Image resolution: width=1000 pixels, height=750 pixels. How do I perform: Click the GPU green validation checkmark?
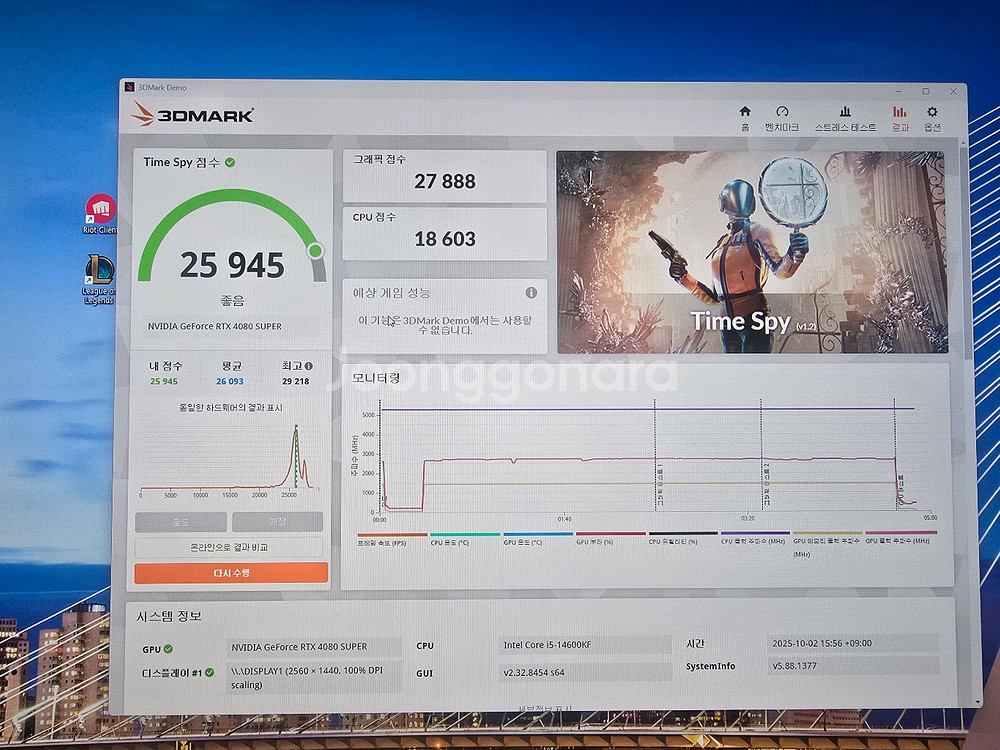click(x=168, y=649)
